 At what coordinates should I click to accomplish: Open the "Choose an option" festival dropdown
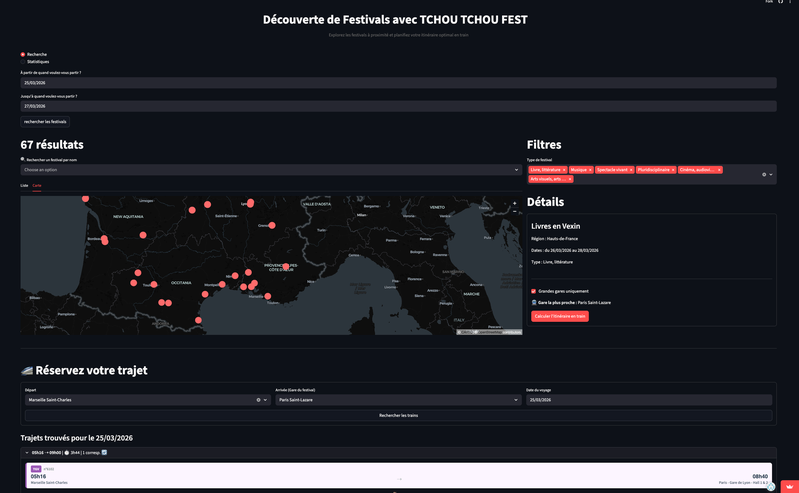tap(270, 170)
